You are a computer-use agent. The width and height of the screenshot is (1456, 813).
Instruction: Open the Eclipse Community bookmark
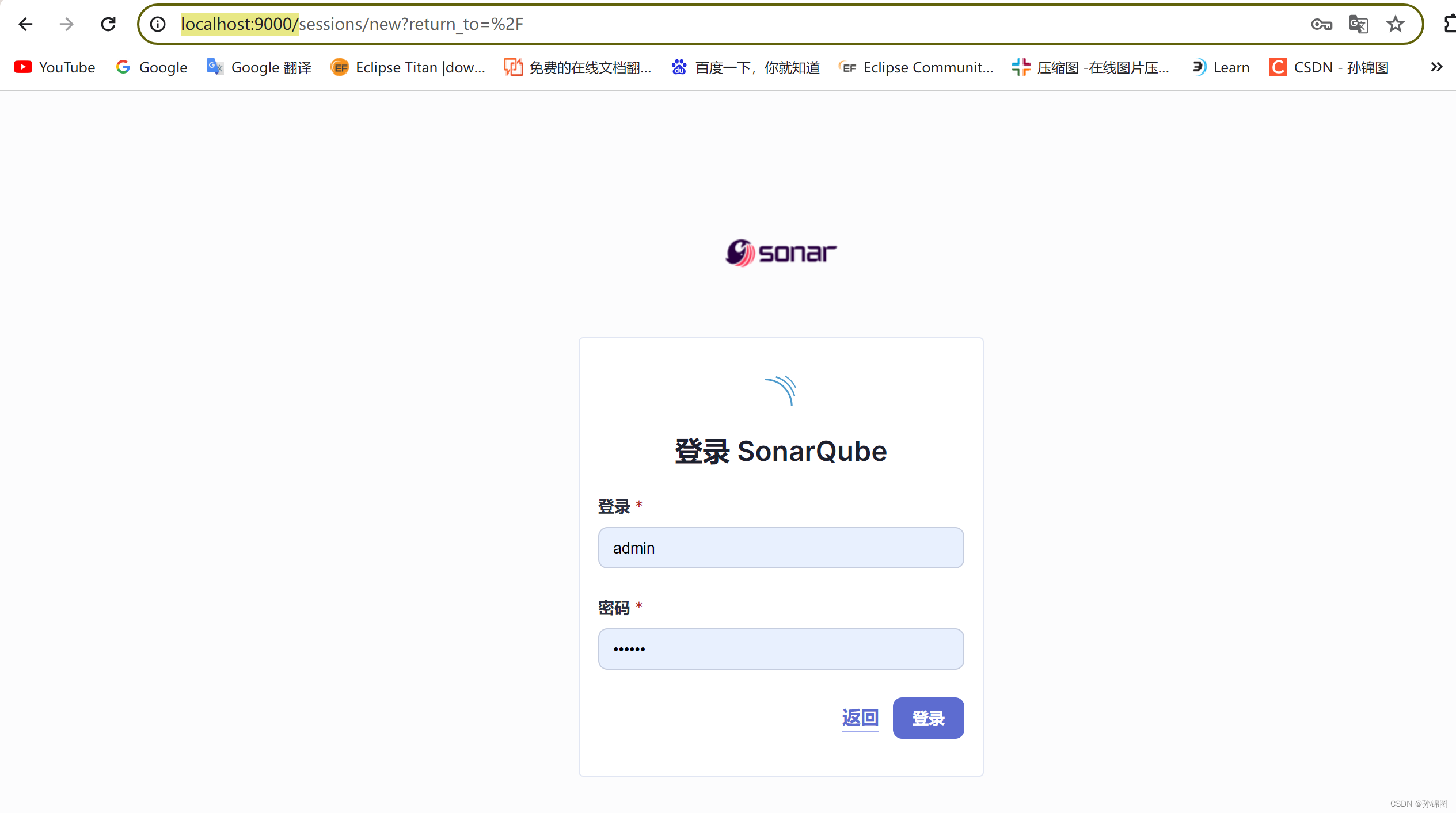pyautogui.click(x=917, y=67)
